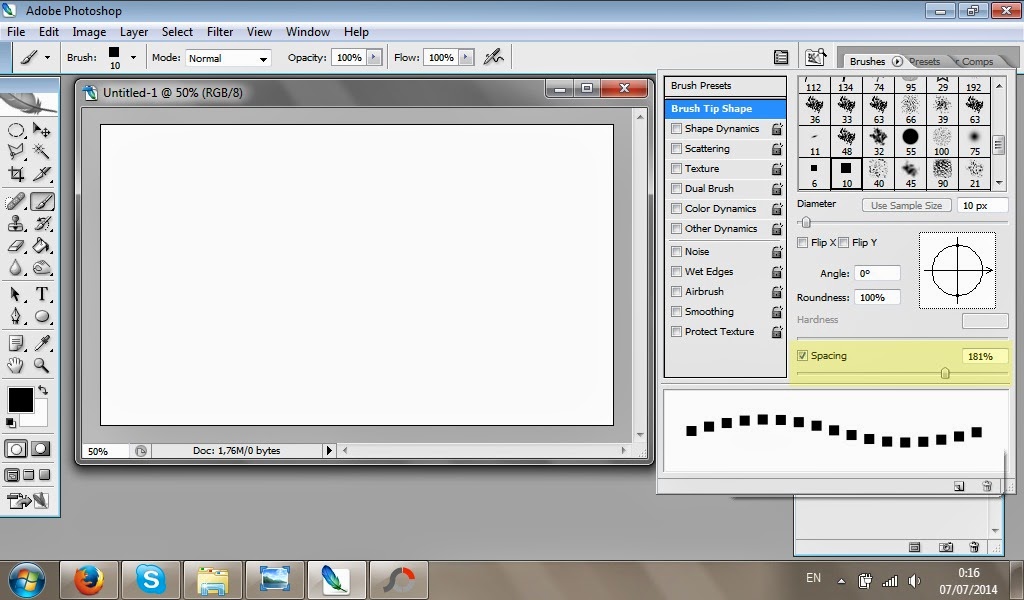Open the Layer menu
This screenshot has height=600, width=1024.
click(x=134, y=32)
